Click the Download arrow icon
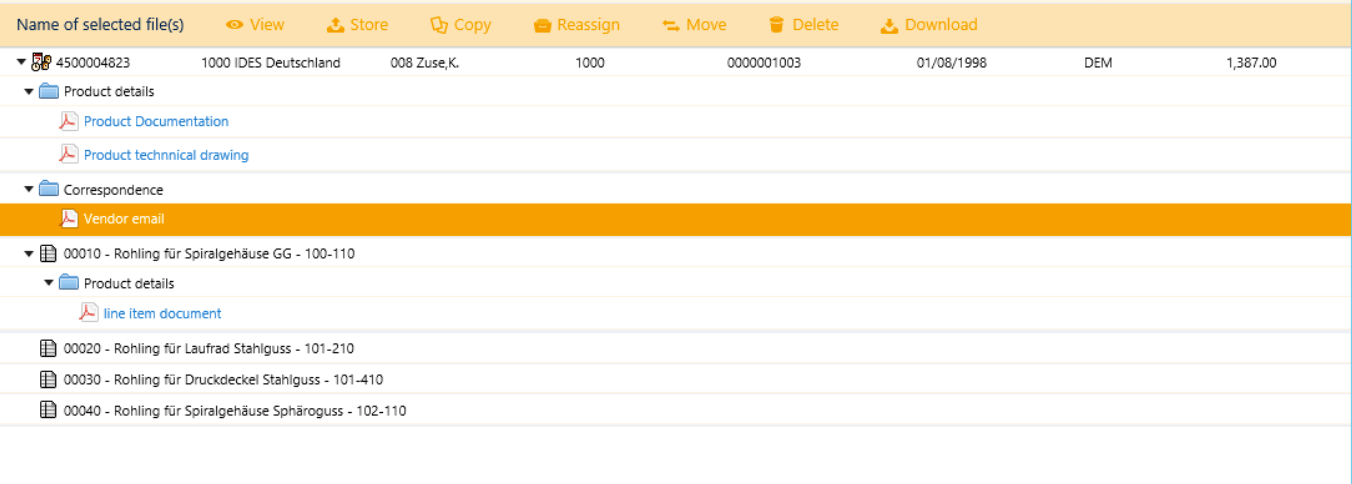Image resolution: width=1352 pixels, height=484 pixels. tap(889, 25)
